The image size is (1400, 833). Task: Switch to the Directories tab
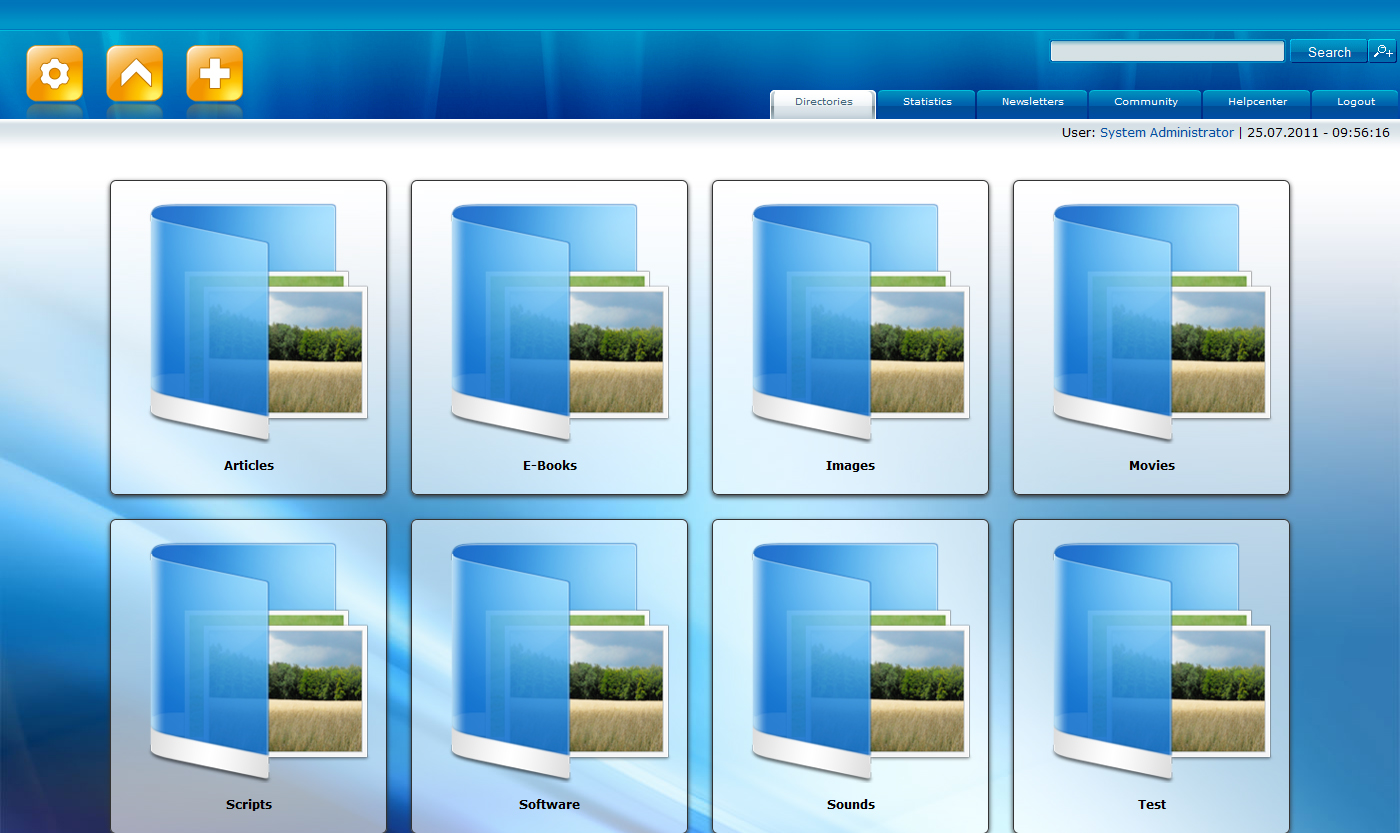click(x=823, y=104)
